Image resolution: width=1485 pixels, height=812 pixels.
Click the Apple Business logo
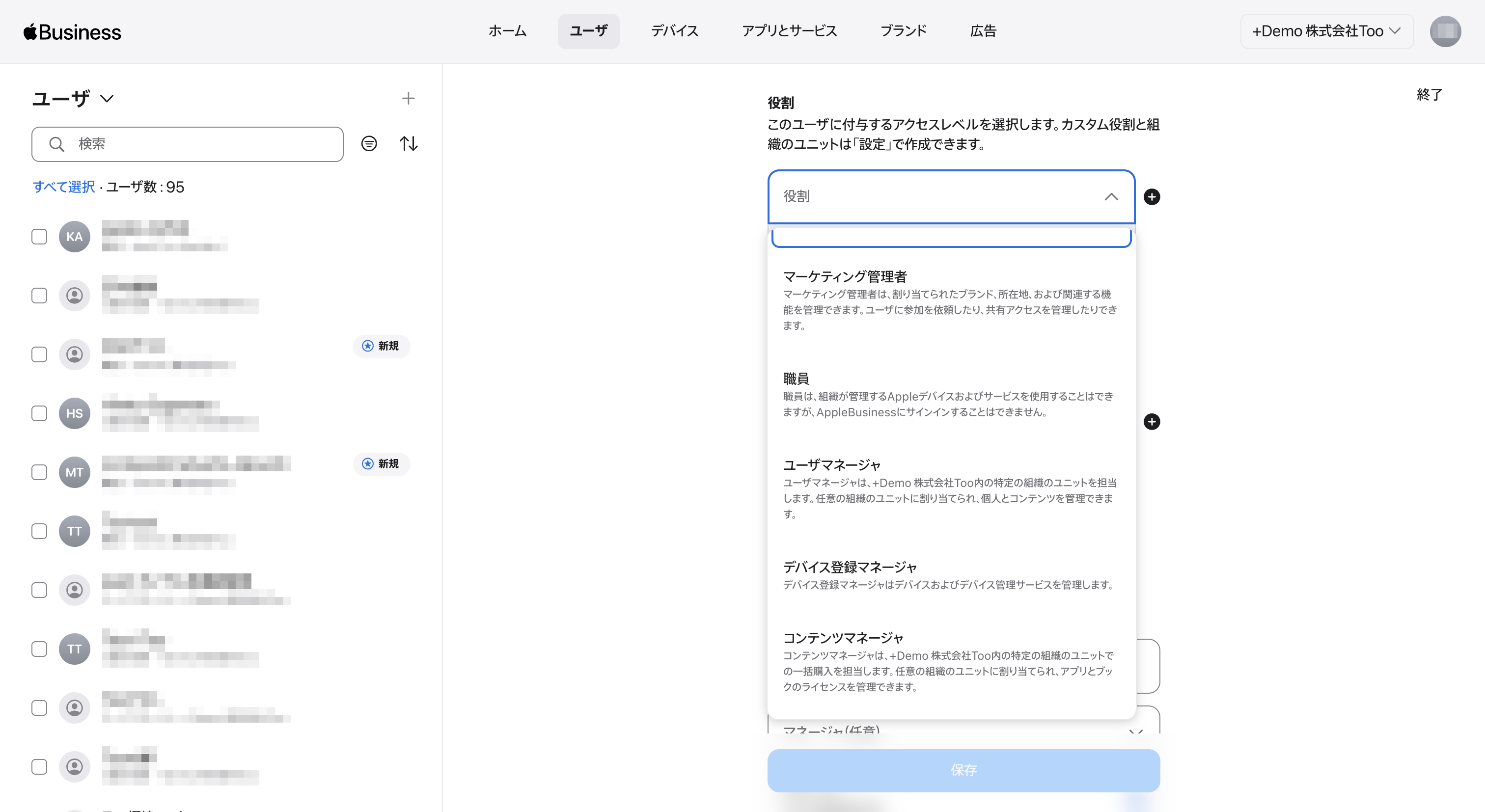click(x=72, y=32)
